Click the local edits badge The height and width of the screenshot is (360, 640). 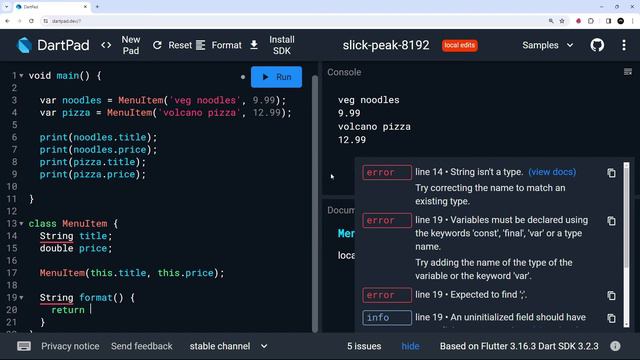click(x=460, y=45)
